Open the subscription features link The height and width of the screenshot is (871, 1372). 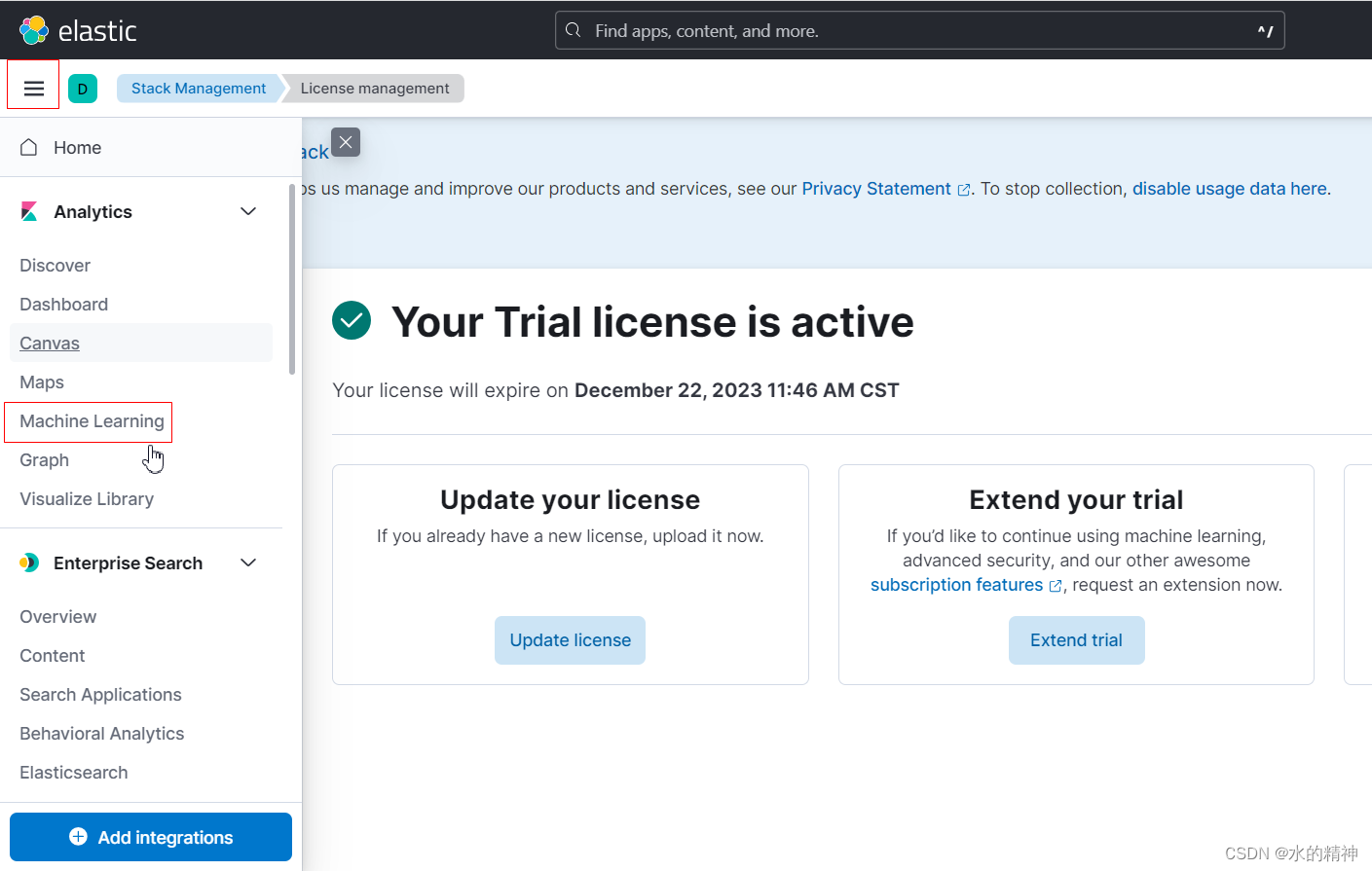(956, 584)
